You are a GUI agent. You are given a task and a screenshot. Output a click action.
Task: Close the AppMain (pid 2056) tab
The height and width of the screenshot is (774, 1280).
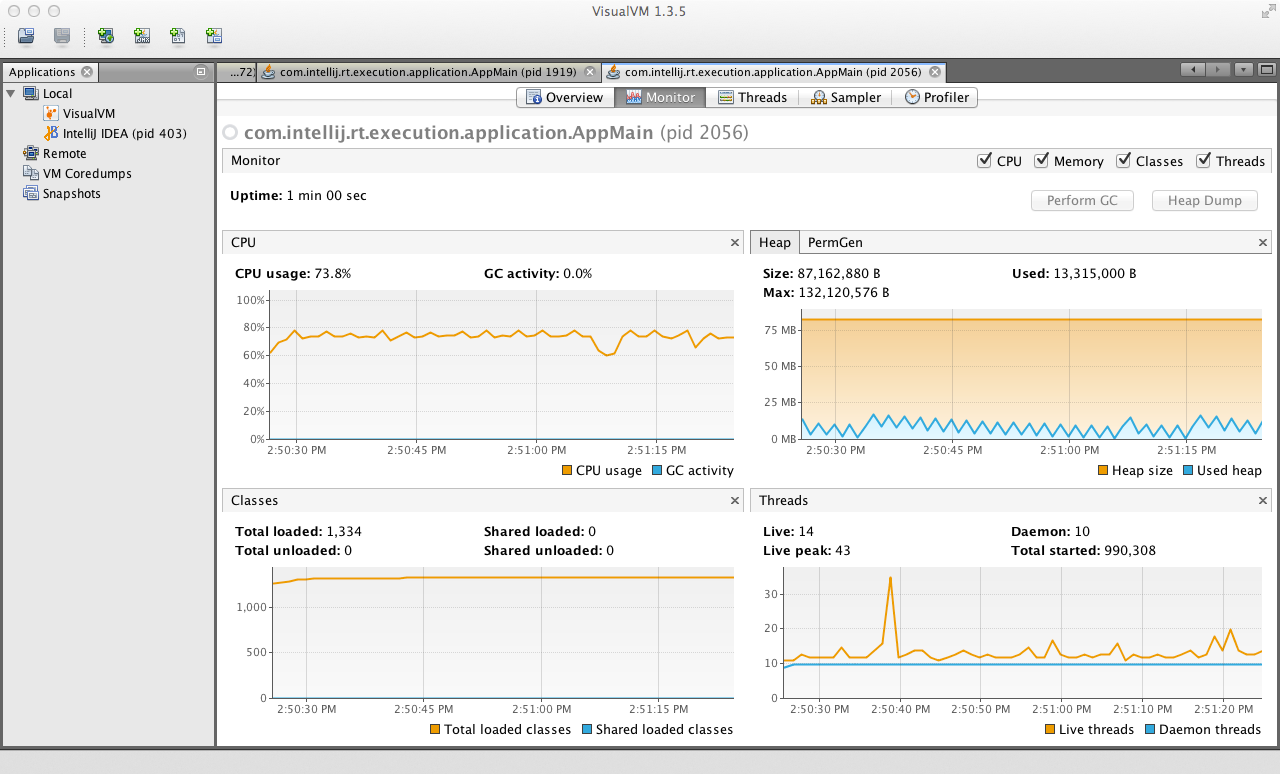point(934,72)
